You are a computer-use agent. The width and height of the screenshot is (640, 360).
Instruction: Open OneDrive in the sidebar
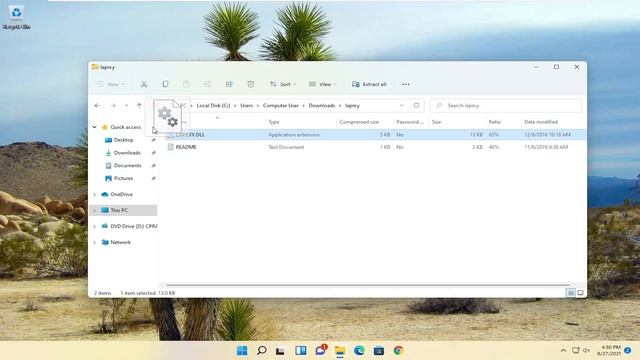(x=121, y=194)
